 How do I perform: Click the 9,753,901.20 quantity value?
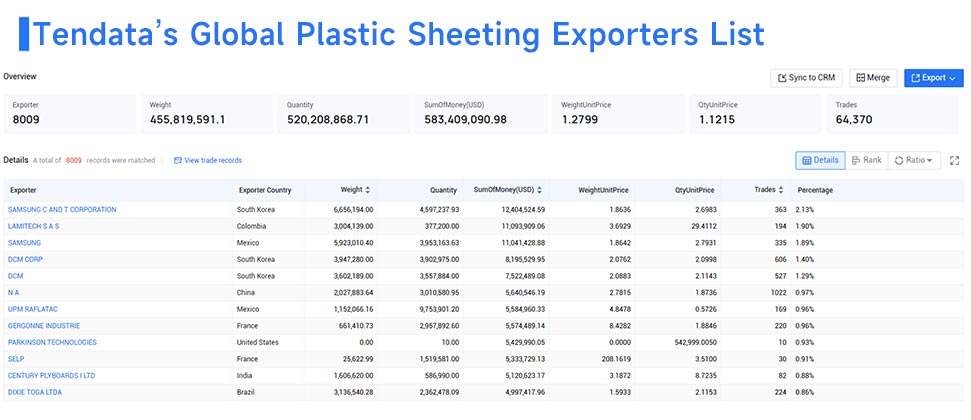[437, 309]
